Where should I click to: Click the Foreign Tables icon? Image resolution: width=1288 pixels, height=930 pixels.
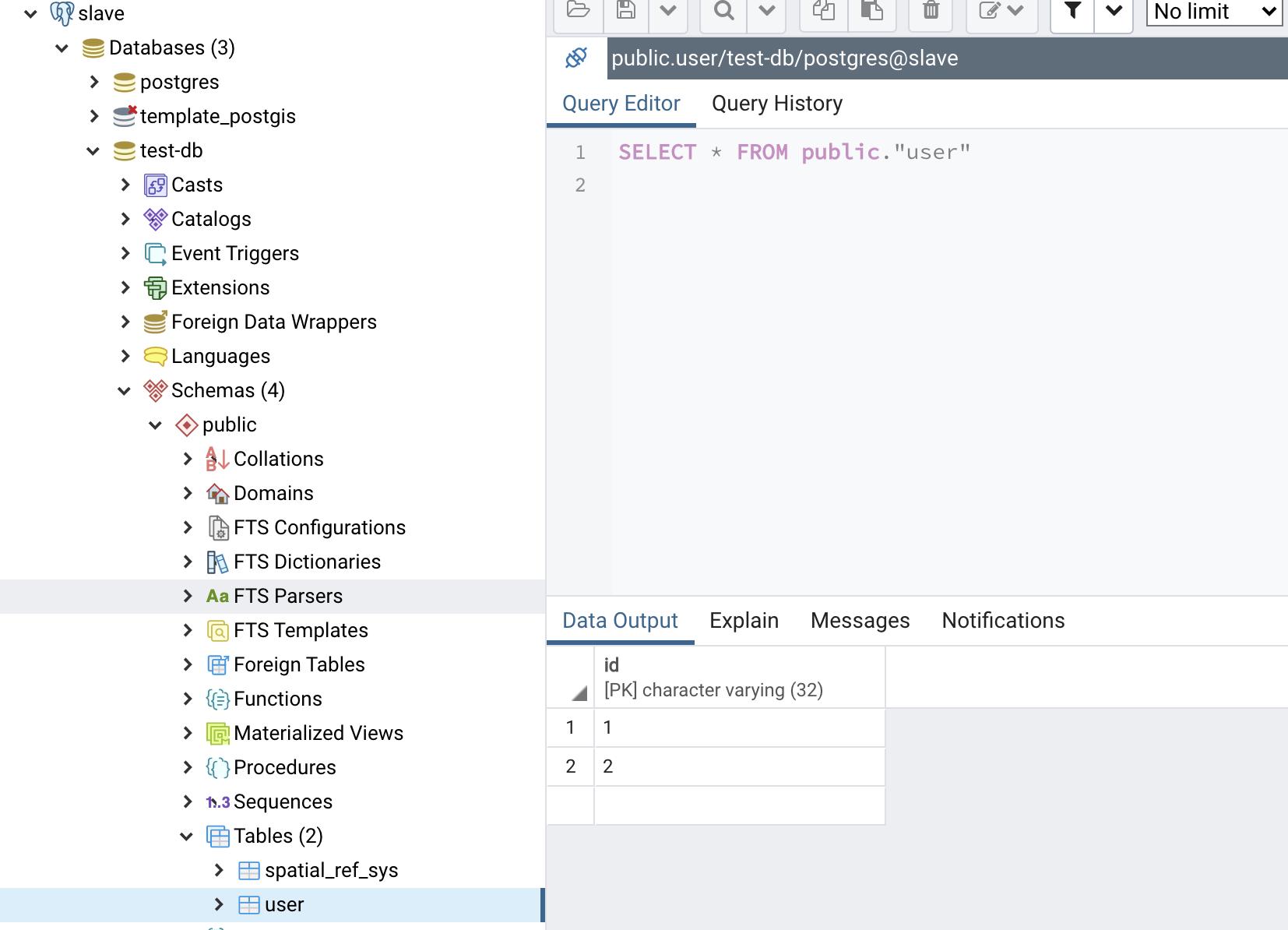(x=218, y=664)
